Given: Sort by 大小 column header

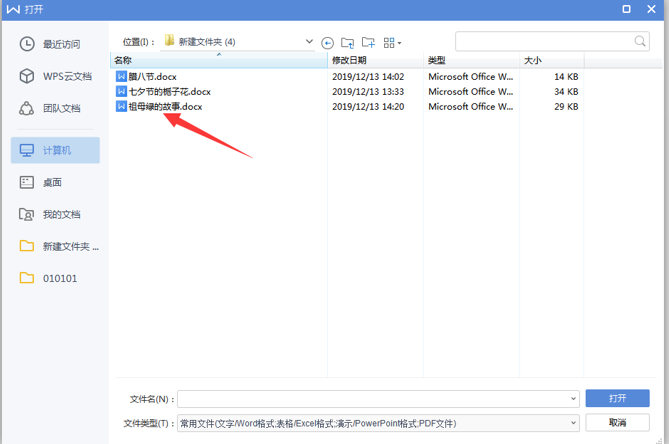Looking at the screenshot, I should point(552,60).
